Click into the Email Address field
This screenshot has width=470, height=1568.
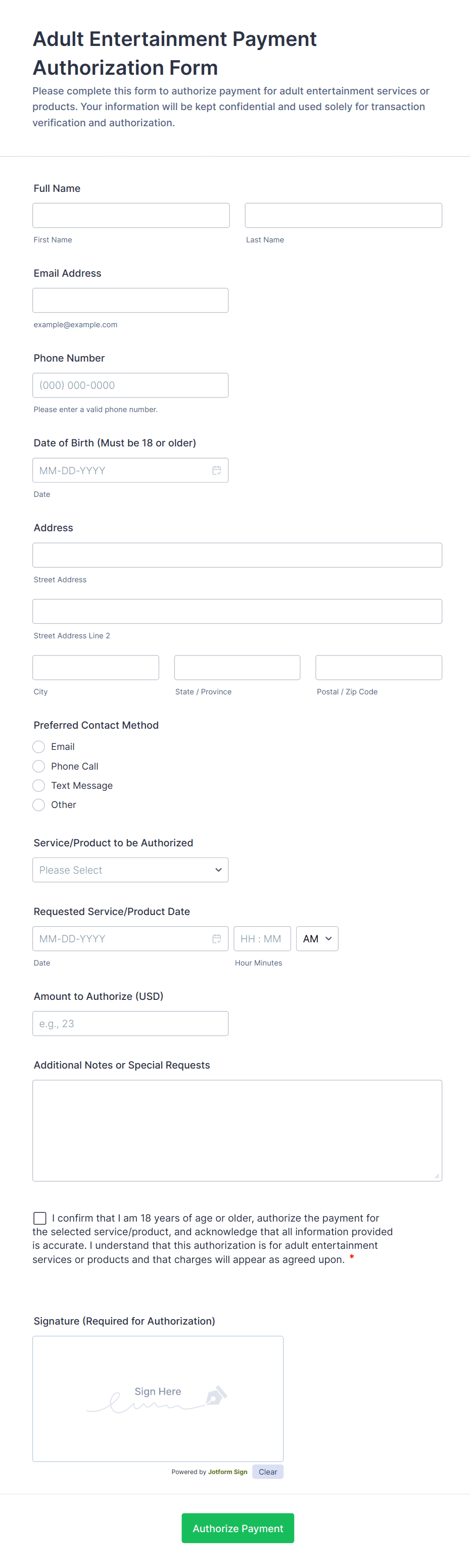(x=130, y=300)
